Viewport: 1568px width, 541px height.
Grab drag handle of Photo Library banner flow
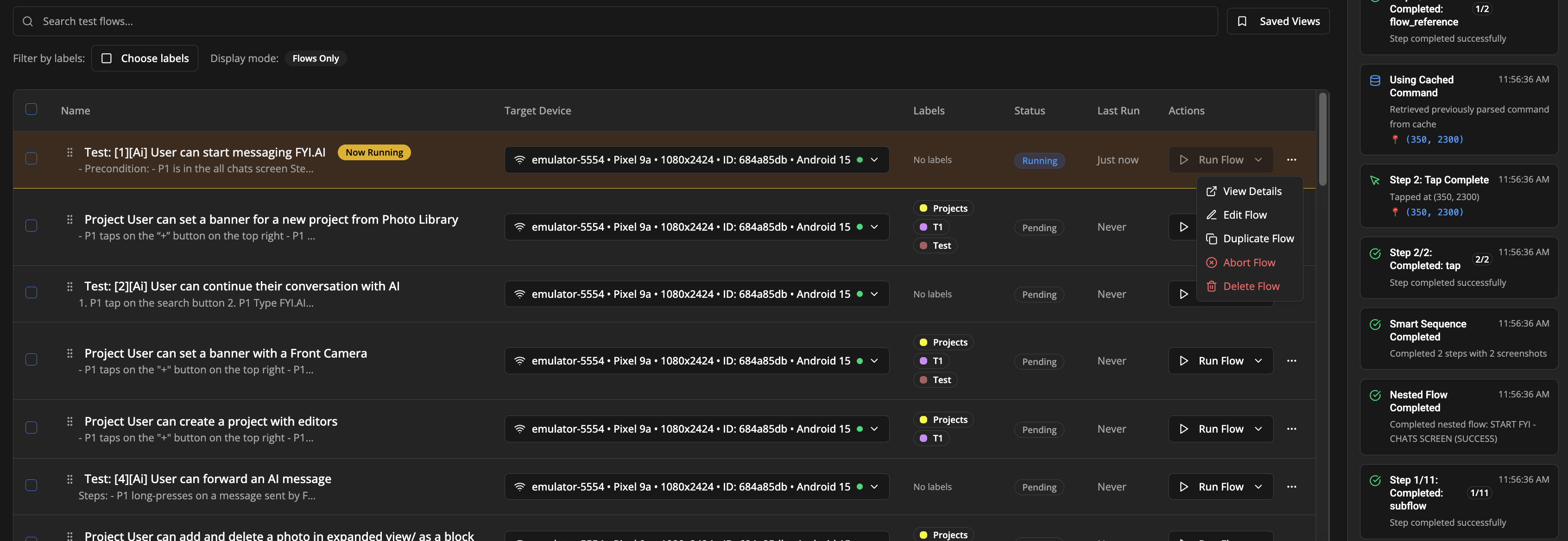[x=70, y=219]
